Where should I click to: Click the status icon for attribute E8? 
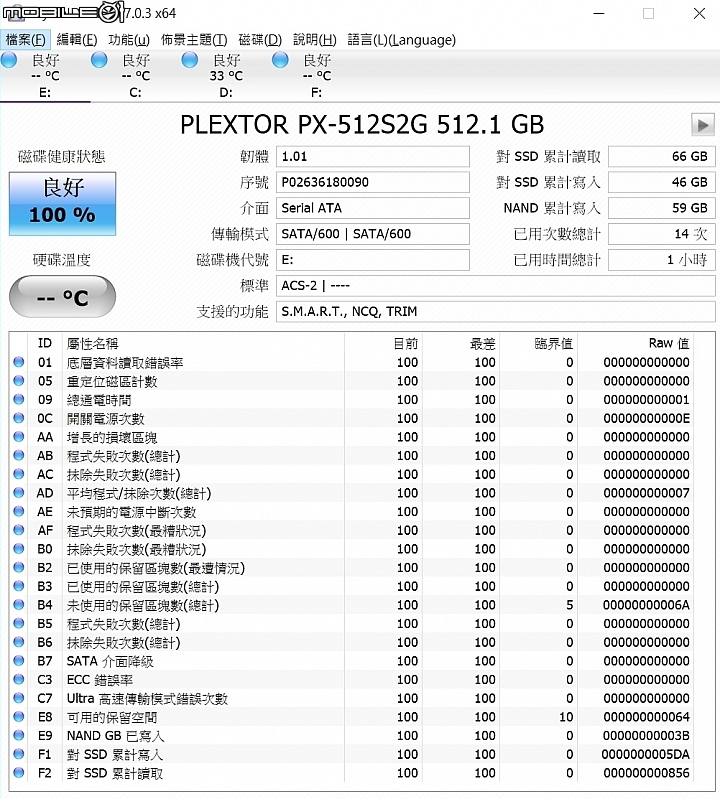19,717
